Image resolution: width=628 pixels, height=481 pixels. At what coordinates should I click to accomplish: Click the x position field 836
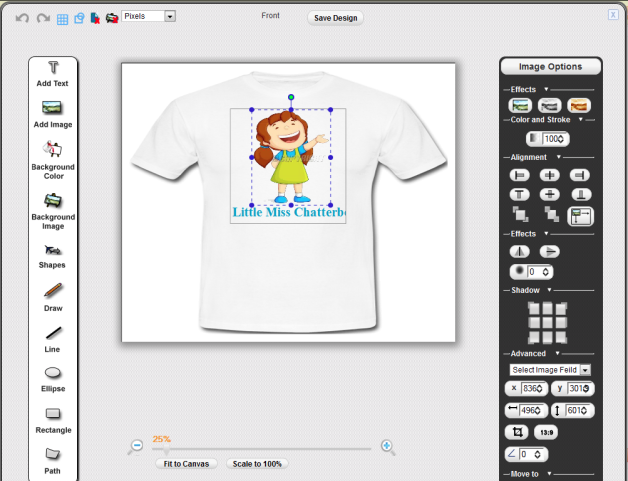tap(525, 388)
